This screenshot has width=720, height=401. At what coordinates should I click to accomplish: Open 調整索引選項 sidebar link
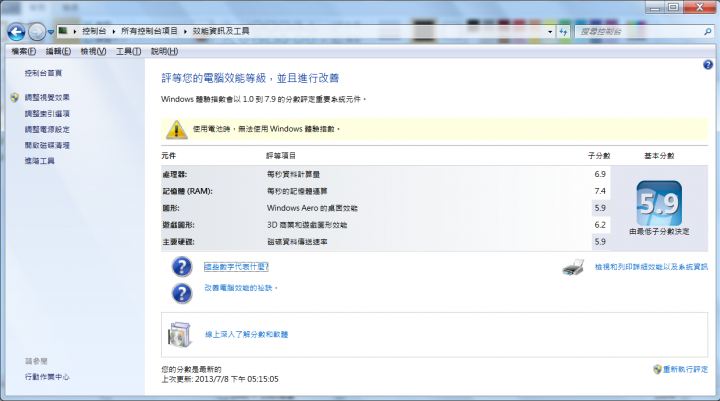tap(47, 113)
